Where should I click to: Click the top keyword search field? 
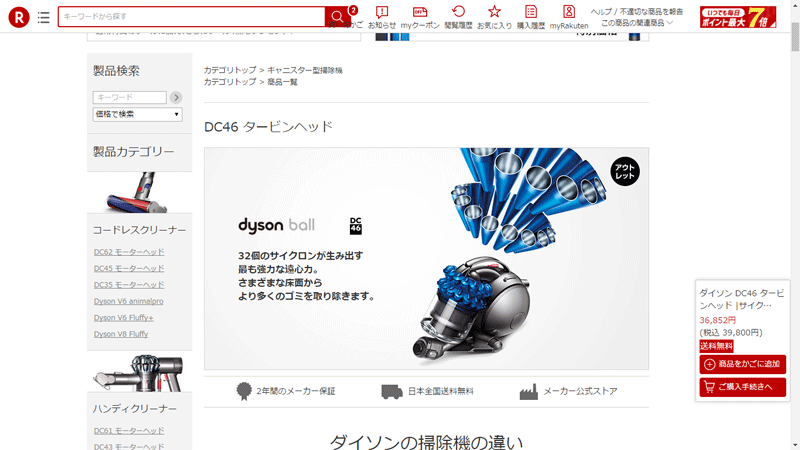[x=191, y=17]
